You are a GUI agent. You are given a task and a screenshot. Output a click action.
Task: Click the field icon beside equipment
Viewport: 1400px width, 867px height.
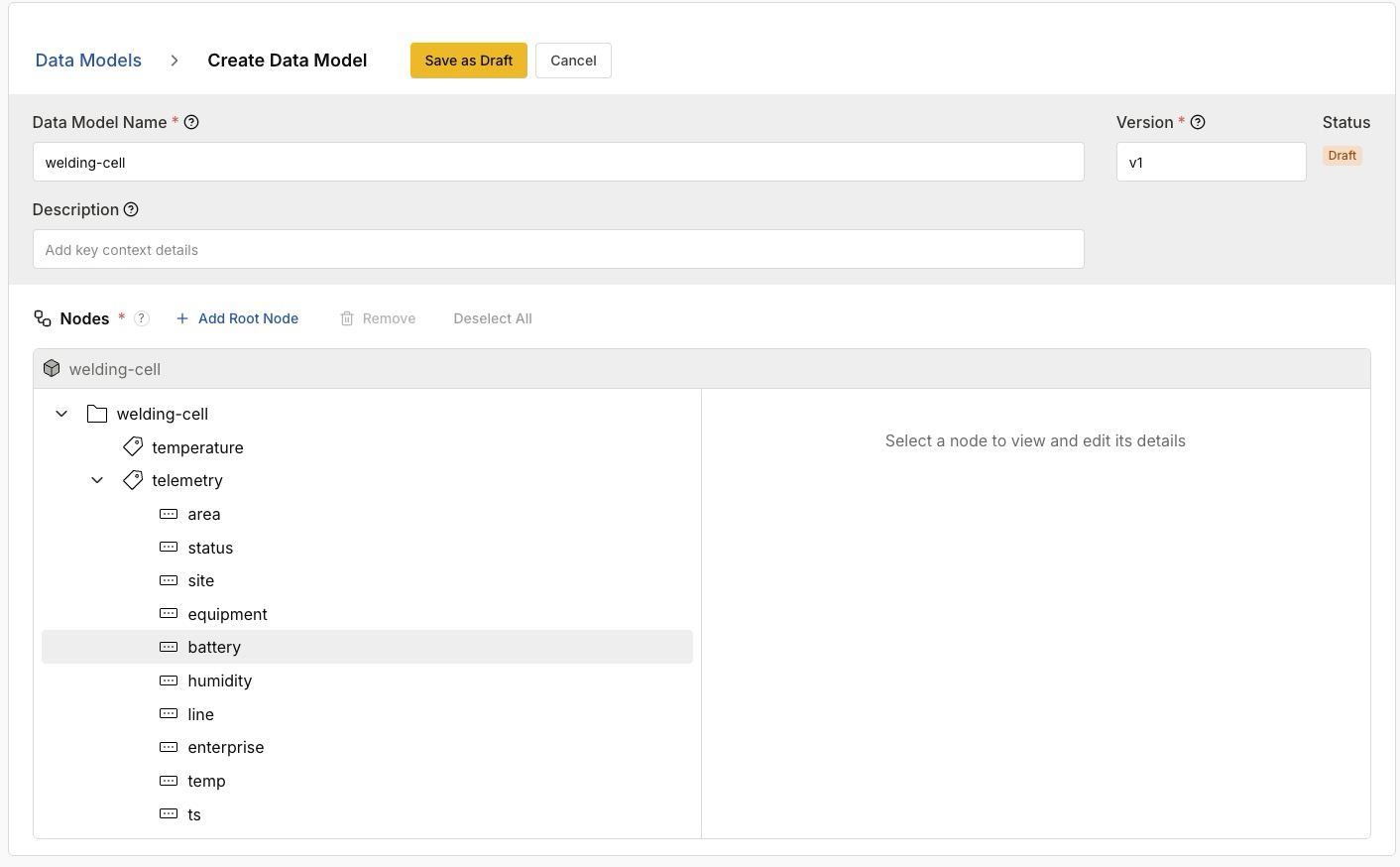point(169,614)
